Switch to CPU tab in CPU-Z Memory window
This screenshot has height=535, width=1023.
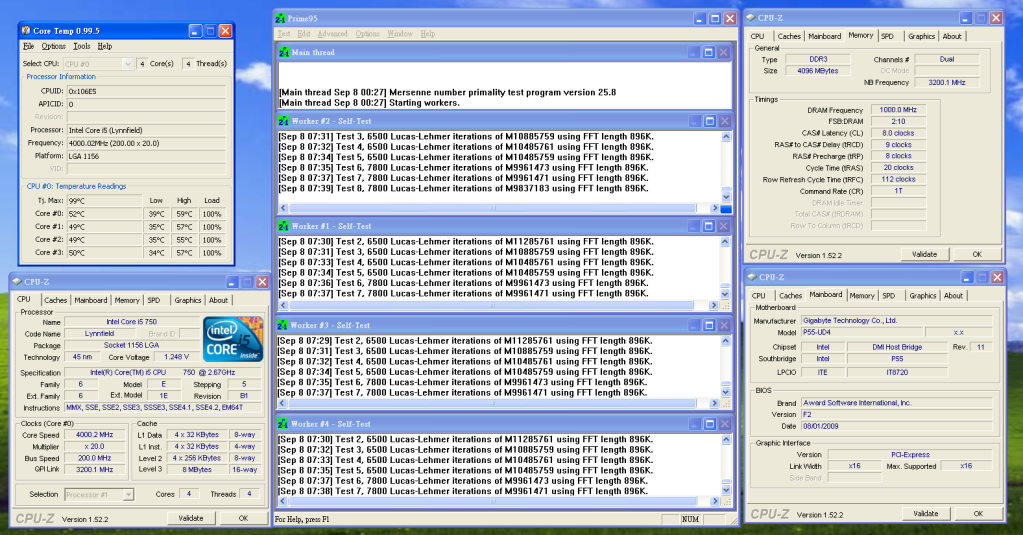tap(757, 37)
